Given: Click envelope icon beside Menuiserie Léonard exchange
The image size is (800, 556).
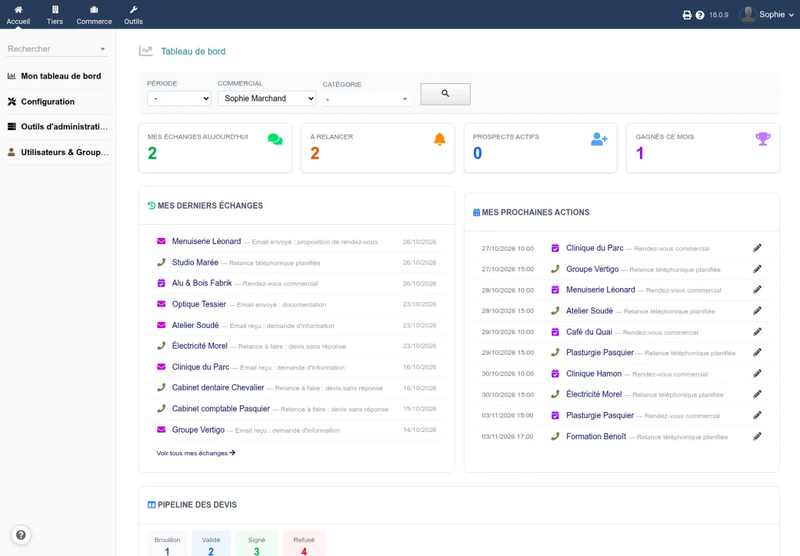Looking at the screenshot, I should tap(161, 241).
